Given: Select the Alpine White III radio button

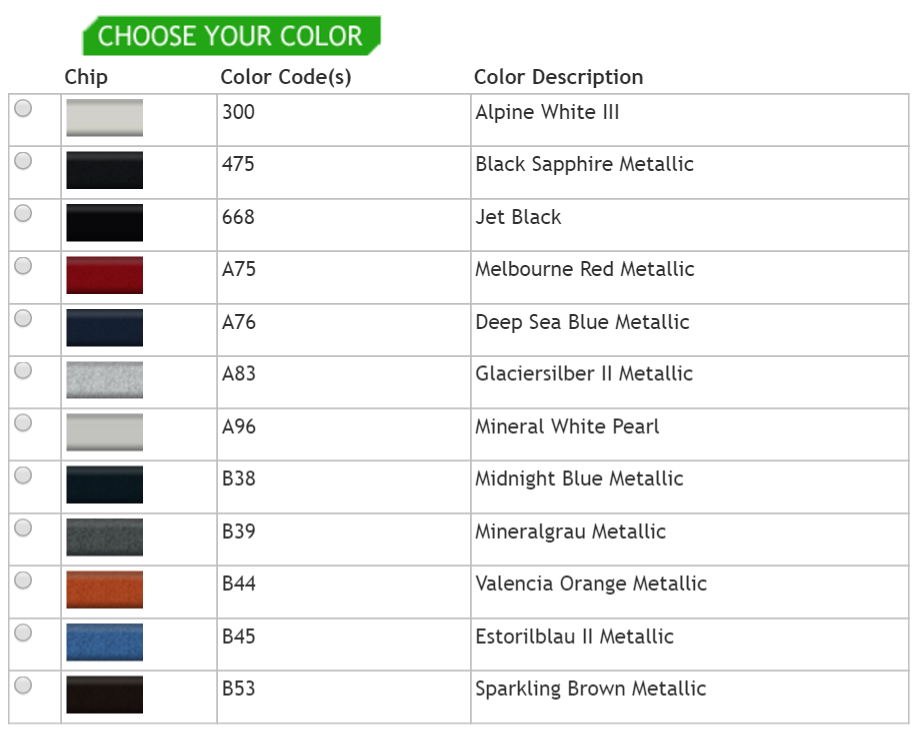Looking at the screenshot, I should point(23,108).
